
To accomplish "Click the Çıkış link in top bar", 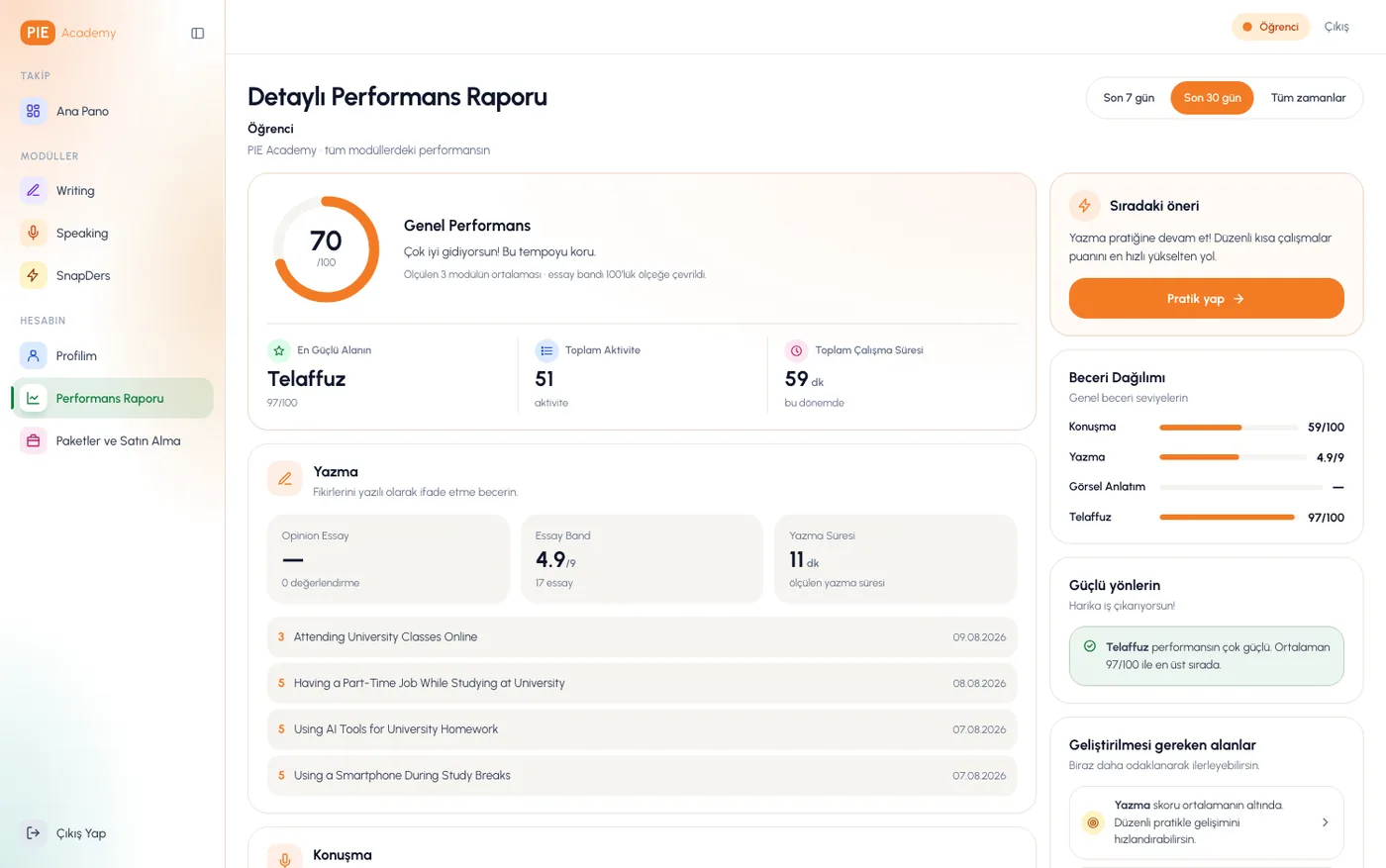I will (1336, 27).
